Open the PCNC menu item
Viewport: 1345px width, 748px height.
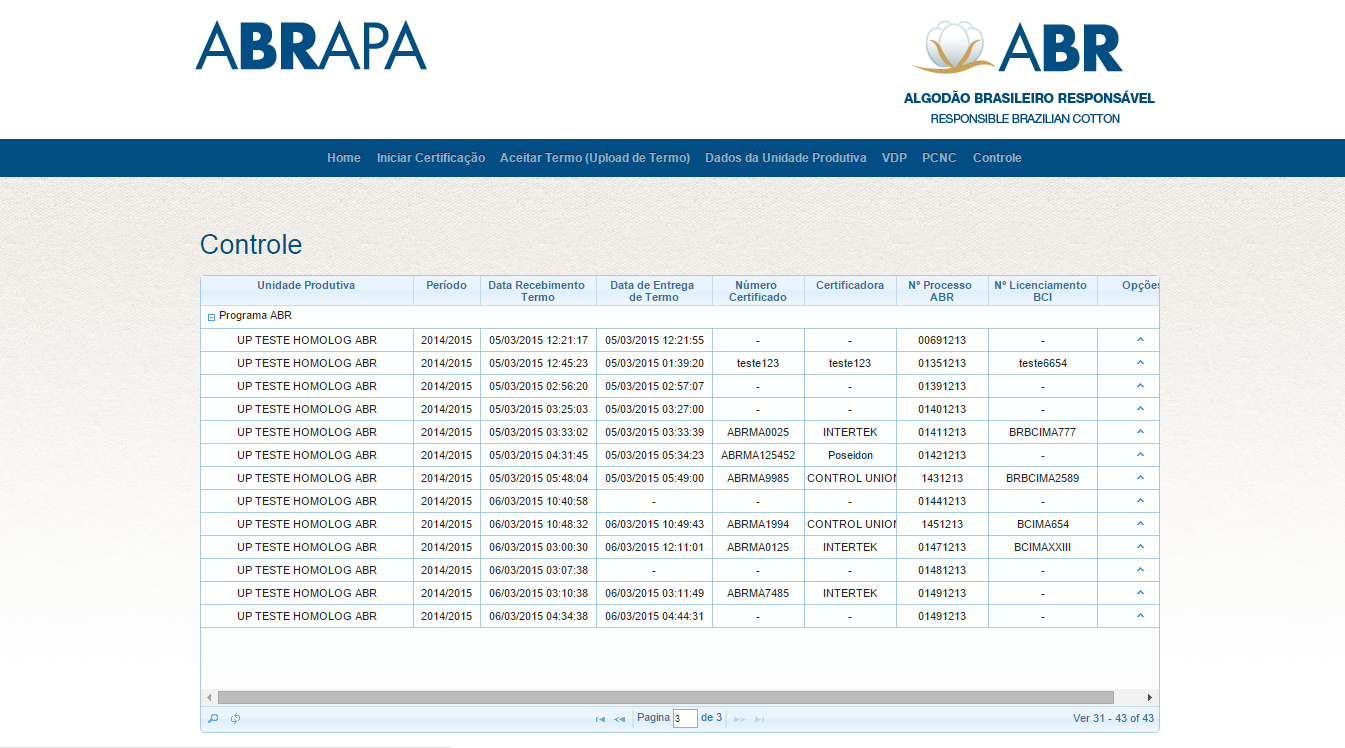pos(939,158)
